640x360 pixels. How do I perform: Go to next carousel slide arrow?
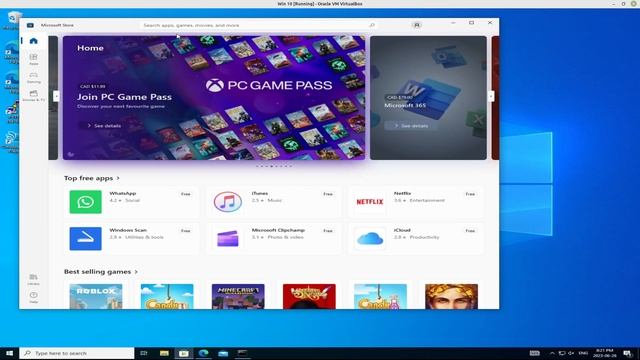pyautogui.click(x=491, y=96)
